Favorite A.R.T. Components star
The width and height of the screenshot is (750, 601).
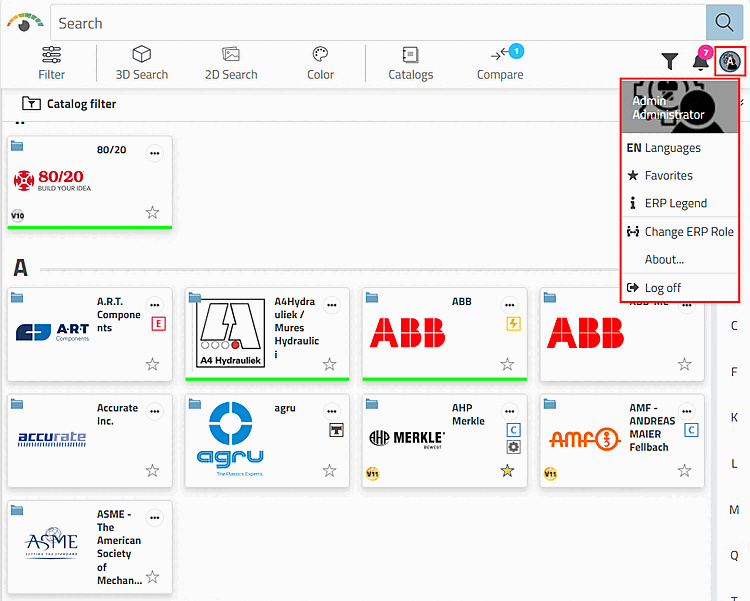pyautogui.click(x=152, y=365)
